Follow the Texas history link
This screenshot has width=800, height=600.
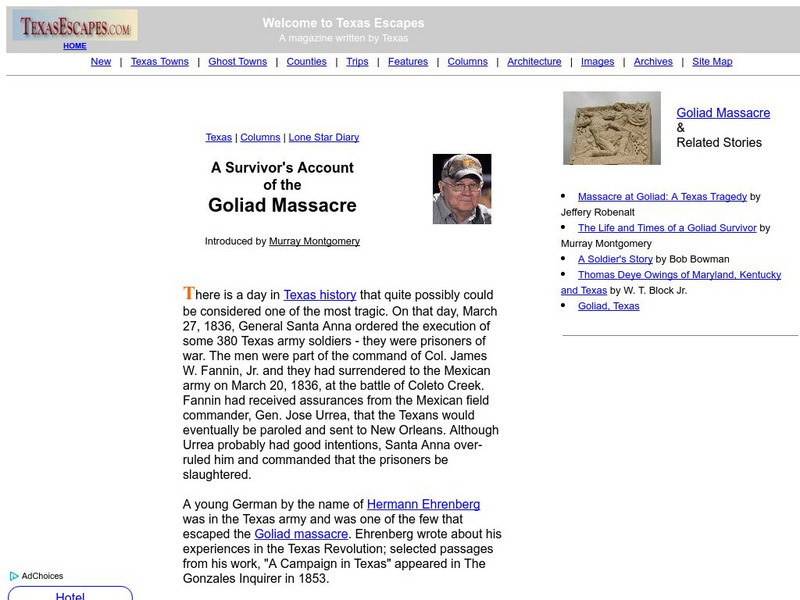point(319,294)
